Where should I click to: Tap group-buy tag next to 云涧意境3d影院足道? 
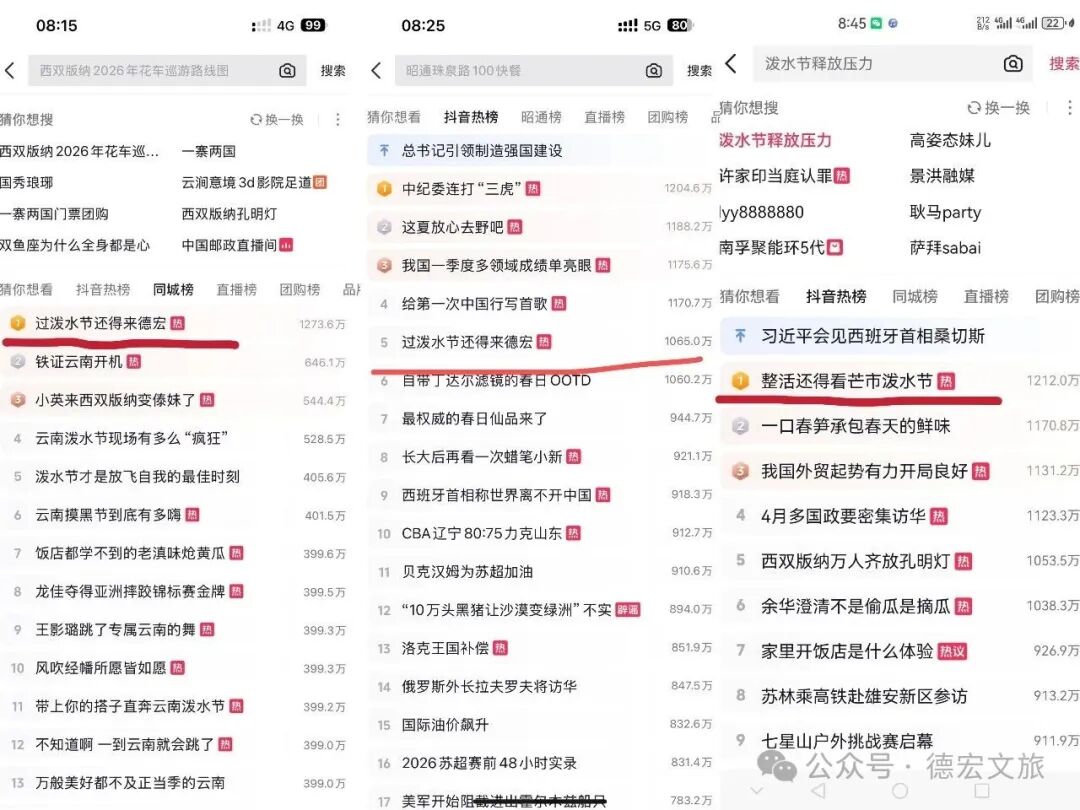(x=320, y=183)
